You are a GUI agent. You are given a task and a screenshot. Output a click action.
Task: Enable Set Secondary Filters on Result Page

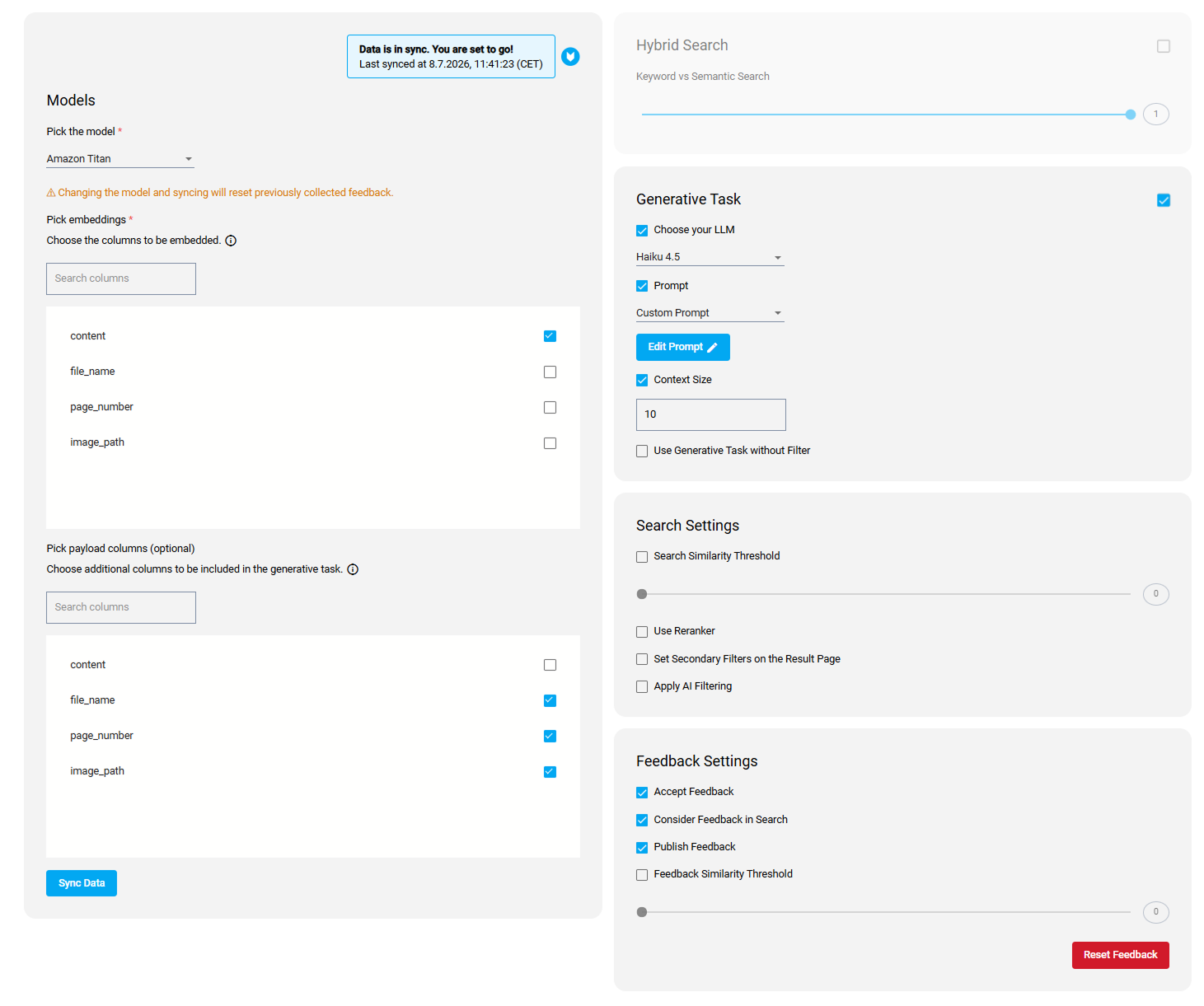pos(642,659)
